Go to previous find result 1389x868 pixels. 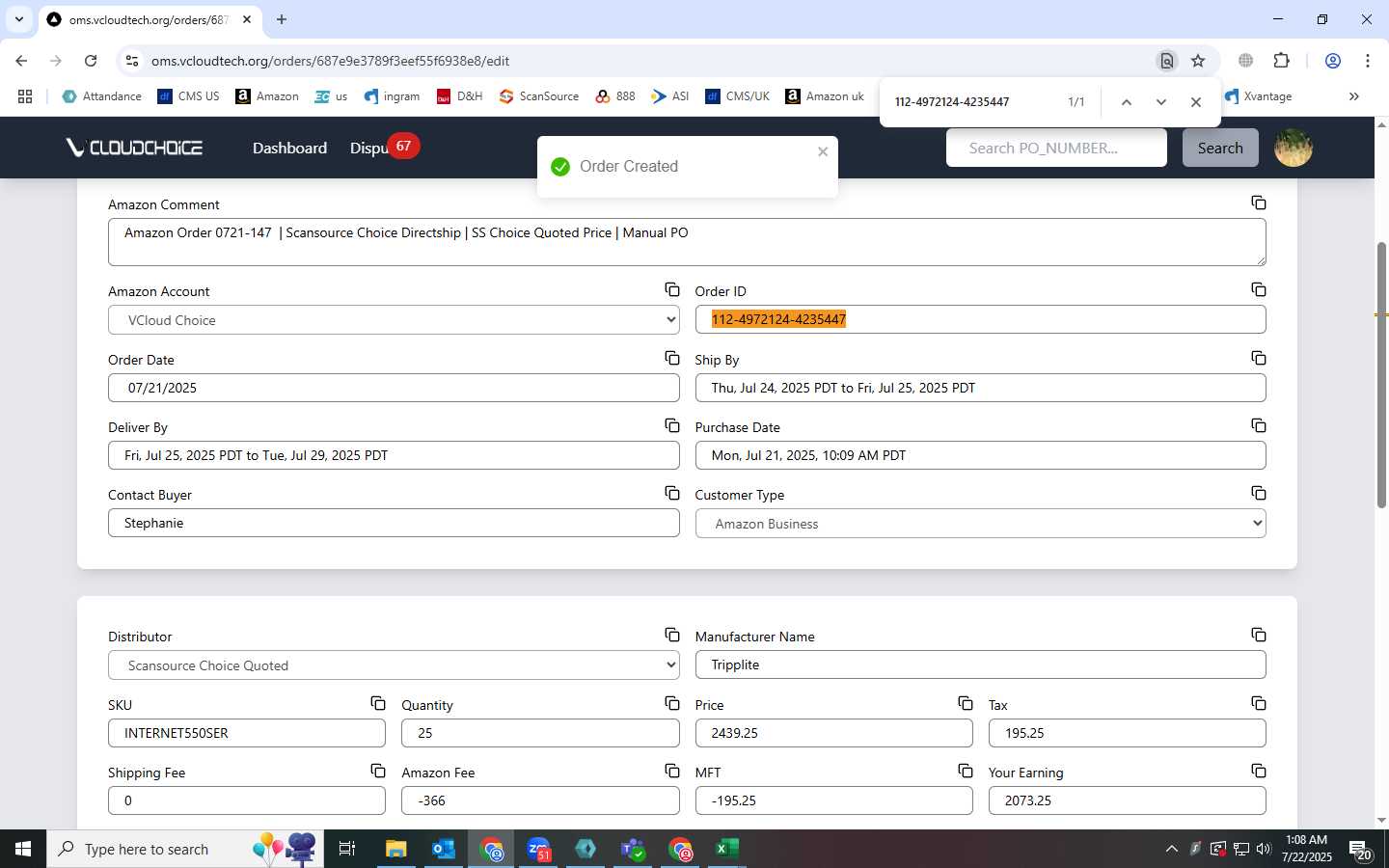[1126, 102]
